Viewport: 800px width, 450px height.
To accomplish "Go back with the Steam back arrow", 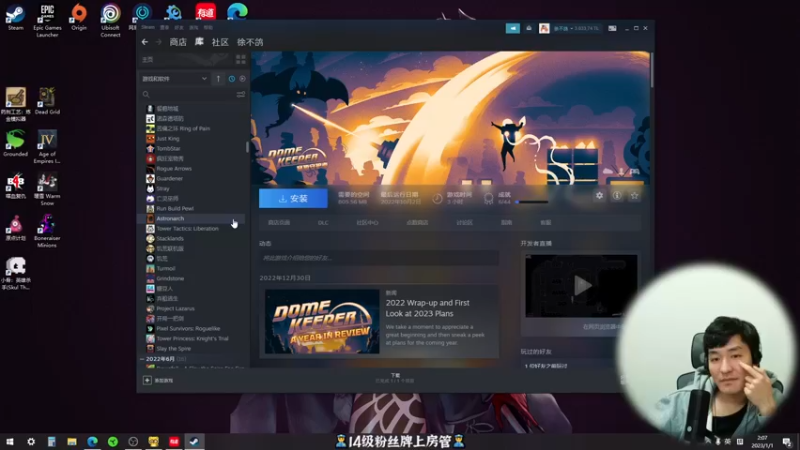I will point(145,42).
